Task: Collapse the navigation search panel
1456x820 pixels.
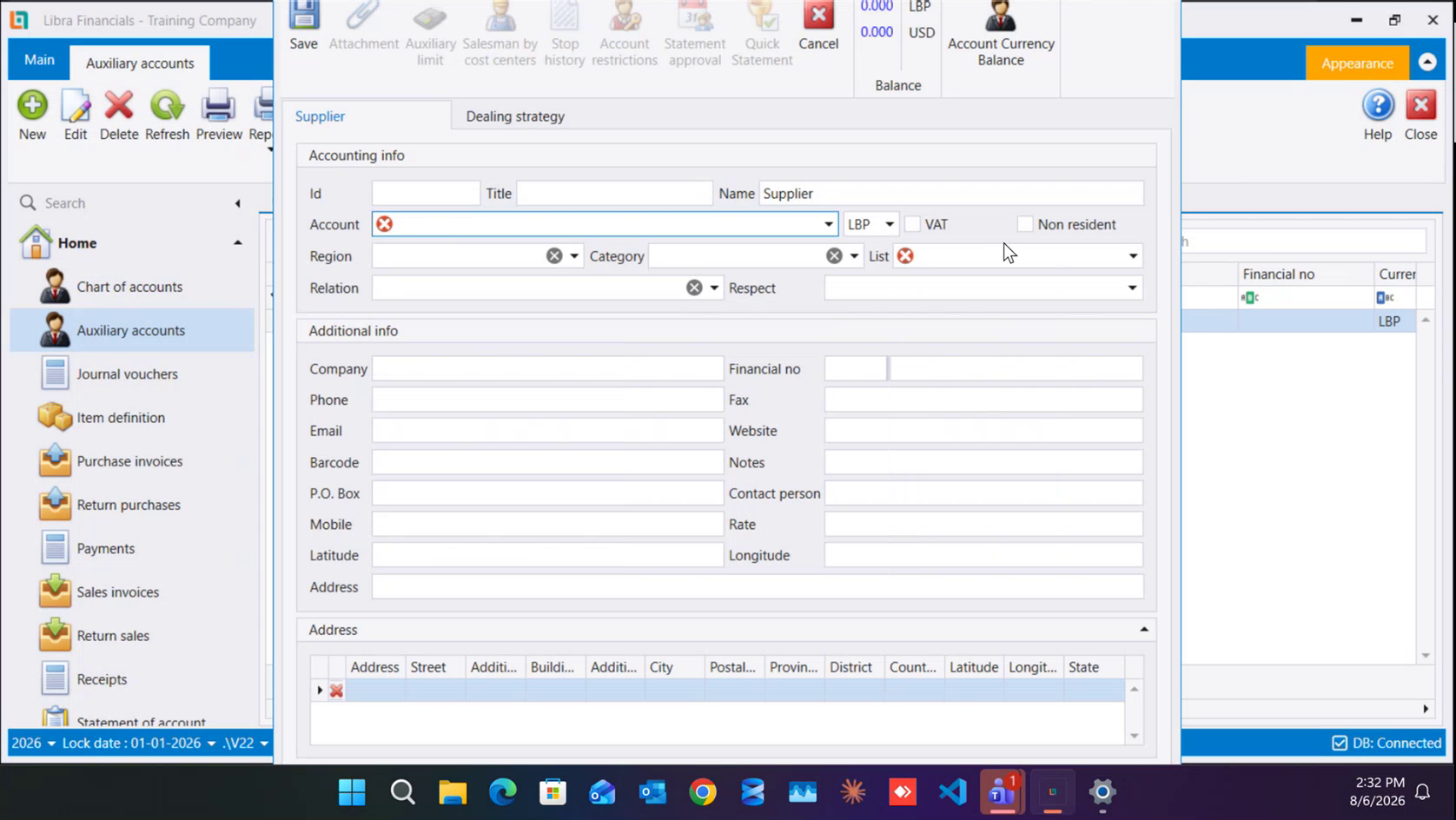Action: tap(237, 203)
